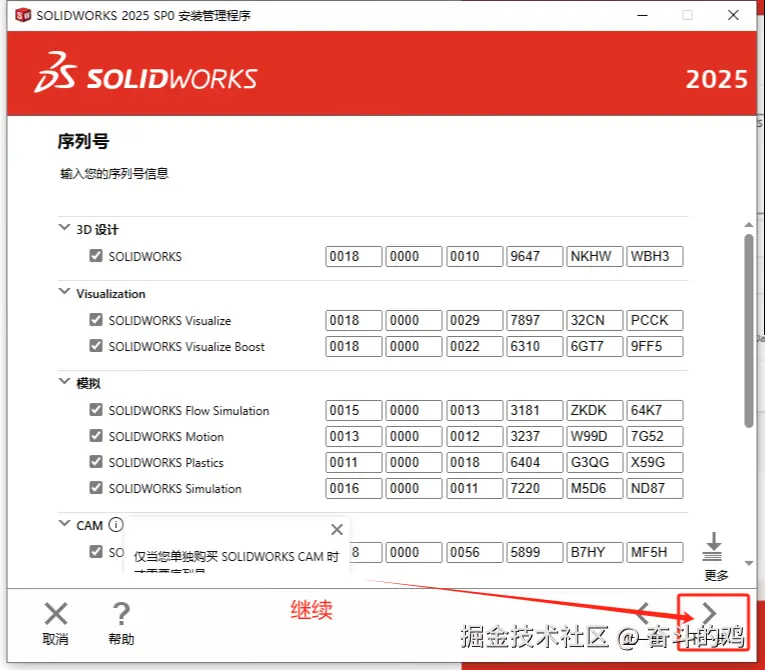Click the SOLIDWORKS title bar app icon
This screenshot has width=765, height=670.
[22, 15]
